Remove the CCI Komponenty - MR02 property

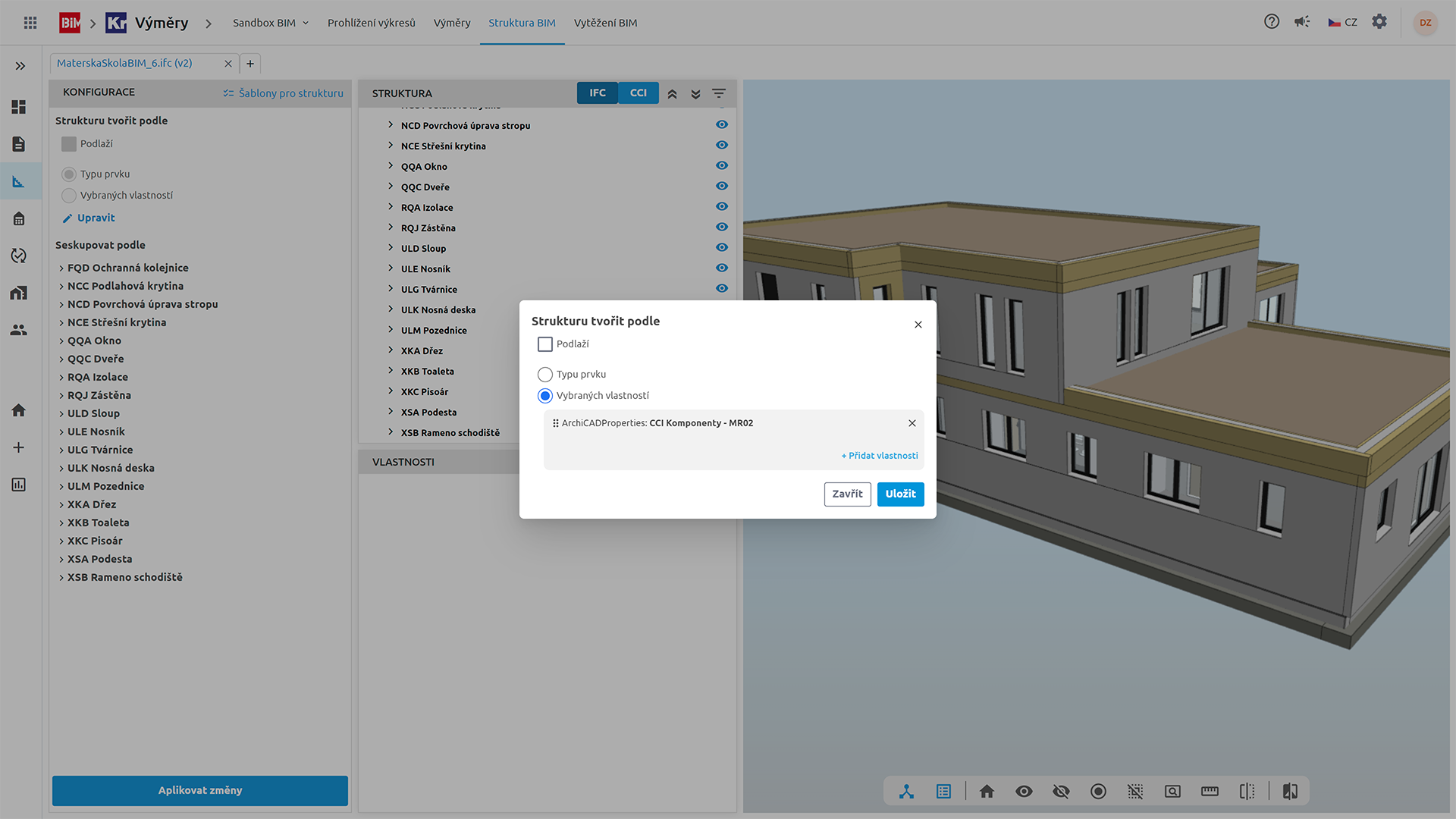912,423
